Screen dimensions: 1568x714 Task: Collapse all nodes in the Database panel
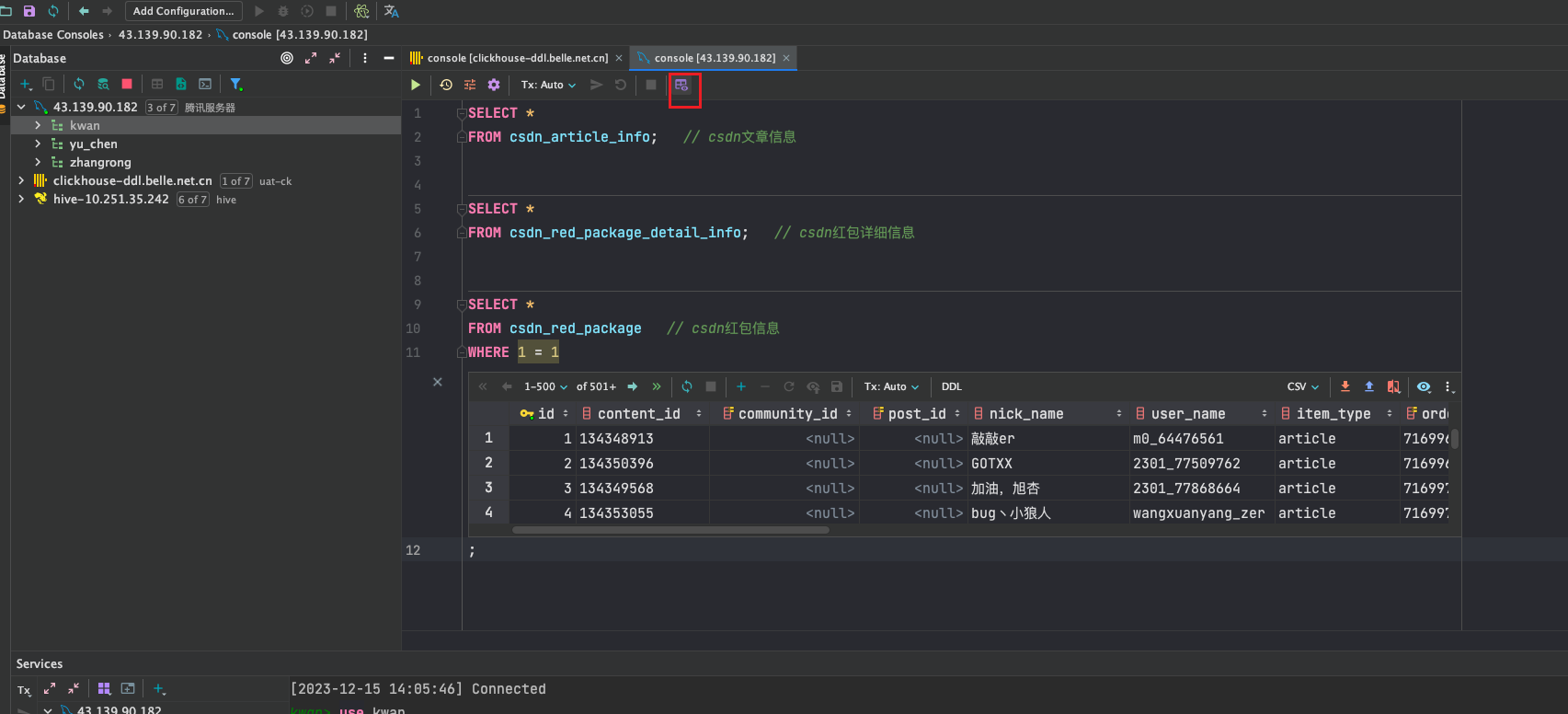(335, 58)
